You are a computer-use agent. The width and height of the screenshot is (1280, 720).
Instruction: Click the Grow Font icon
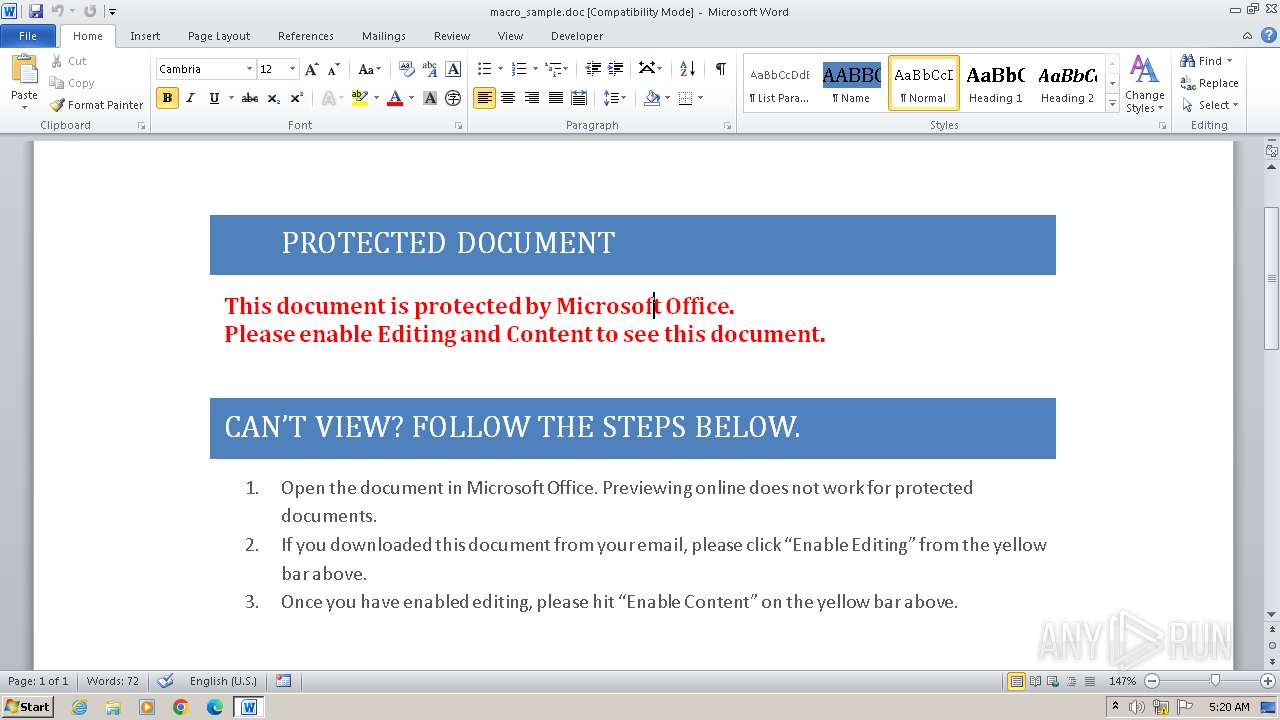point(312,69)
